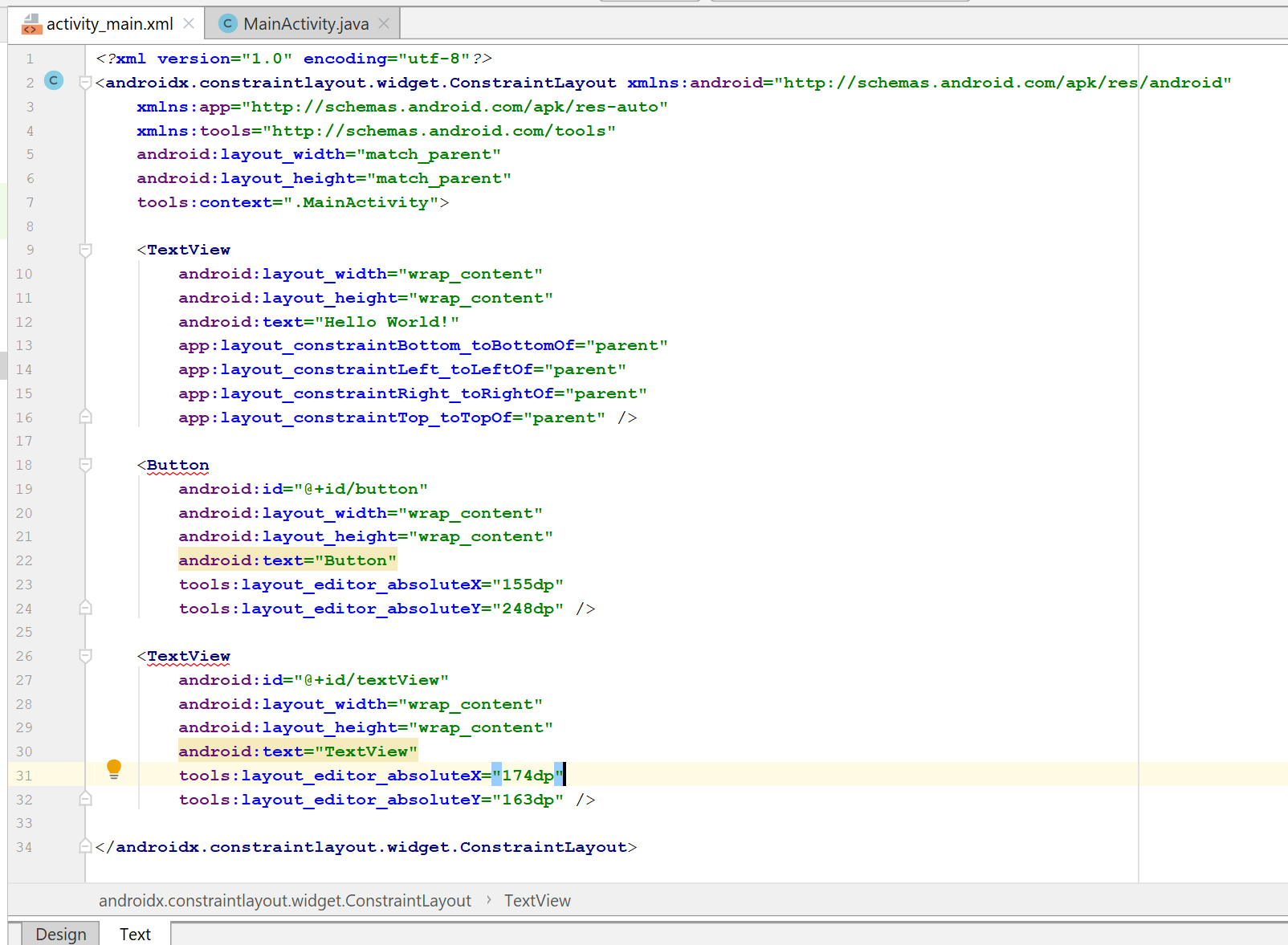Click ConstraintLayout in the breadcrumb bar
The height and width of the screenshot is (945, 1288).
(x=285, y=901)
